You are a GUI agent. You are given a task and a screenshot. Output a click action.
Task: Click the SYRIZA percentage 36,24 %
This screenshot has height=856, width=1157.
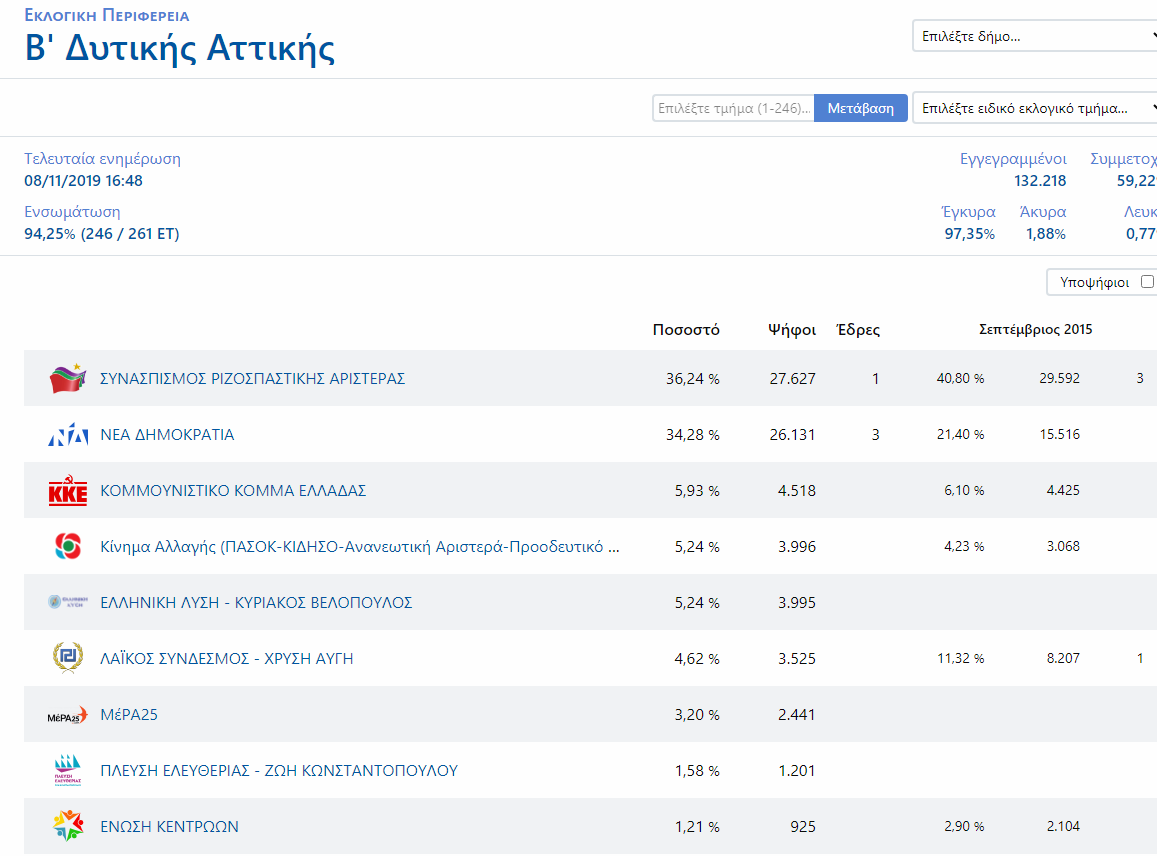click(693, 379)
